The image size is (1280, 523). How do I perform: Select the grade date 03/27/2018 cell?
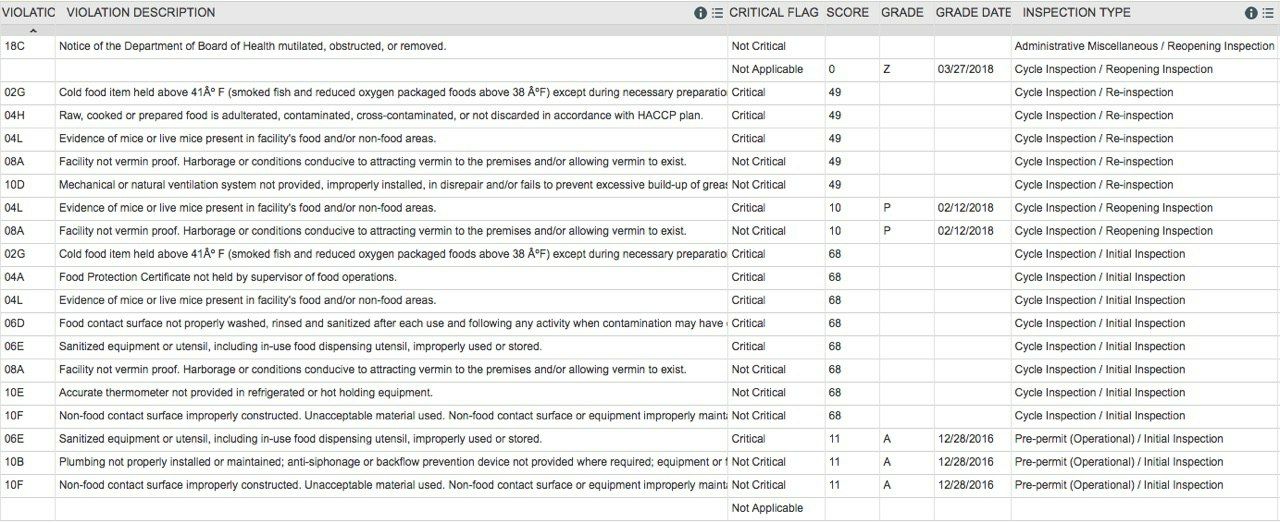pyautogui.click(x=966, y=69)
